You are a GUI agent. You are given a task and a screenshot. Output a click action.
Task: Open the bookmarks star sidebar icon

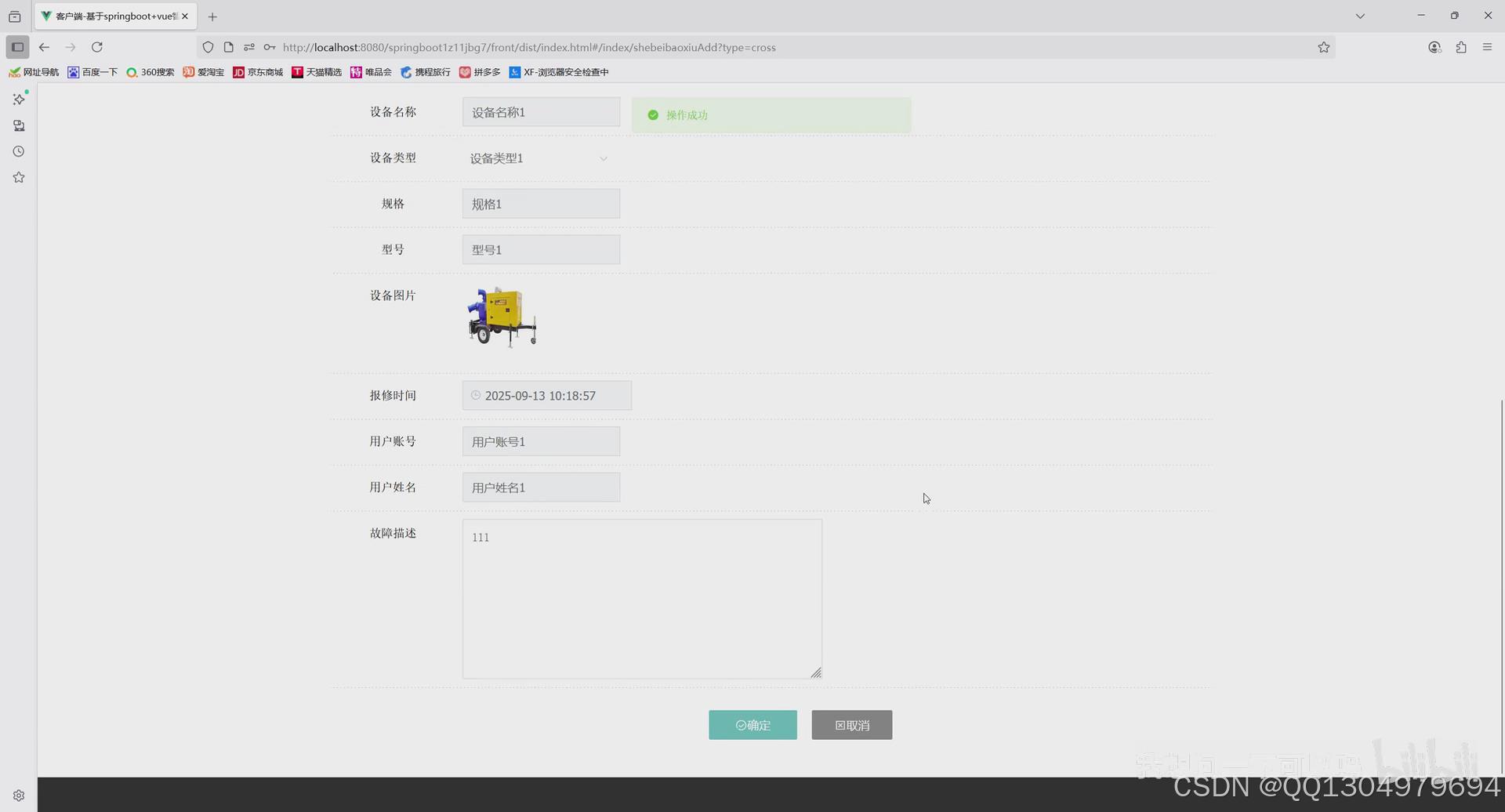19,177
